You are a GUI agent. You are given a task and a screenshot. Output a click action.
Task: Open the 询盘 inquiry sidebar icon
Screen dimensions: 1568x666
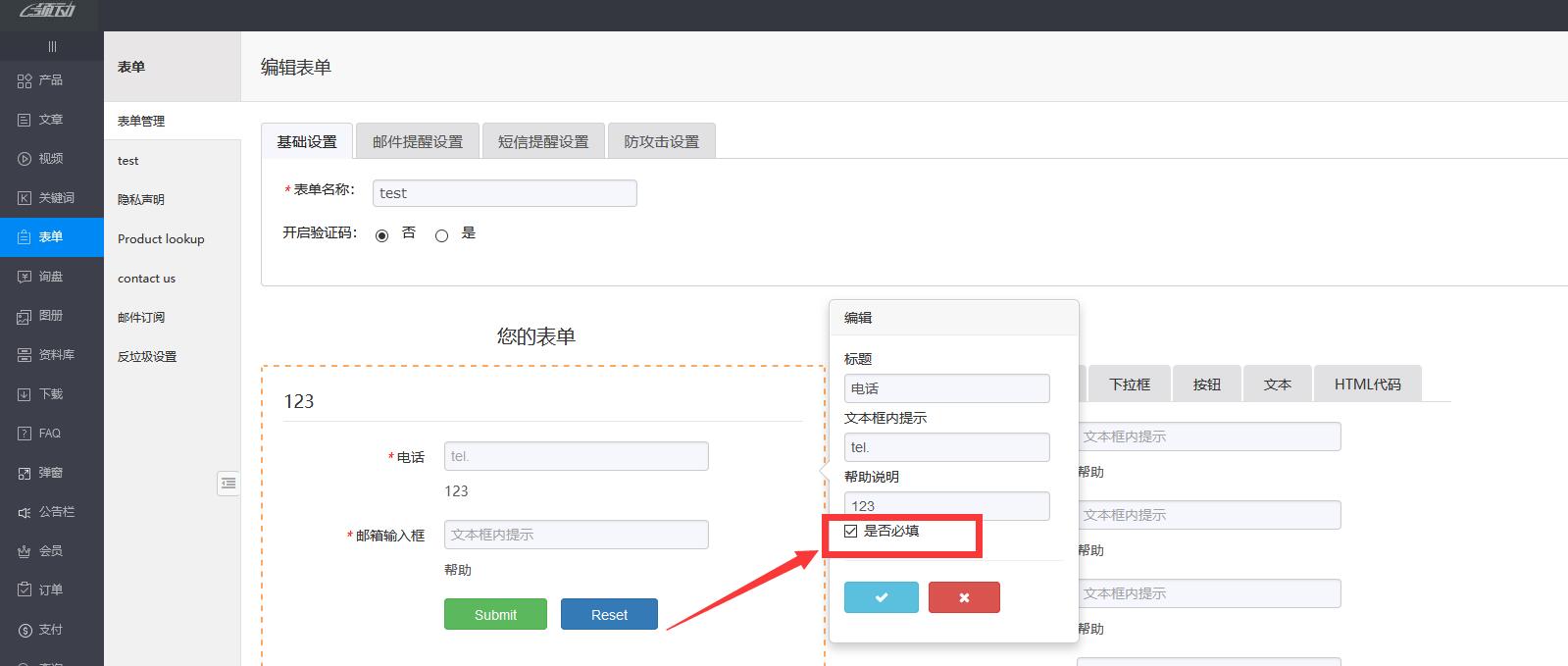(x=25, y=277)
